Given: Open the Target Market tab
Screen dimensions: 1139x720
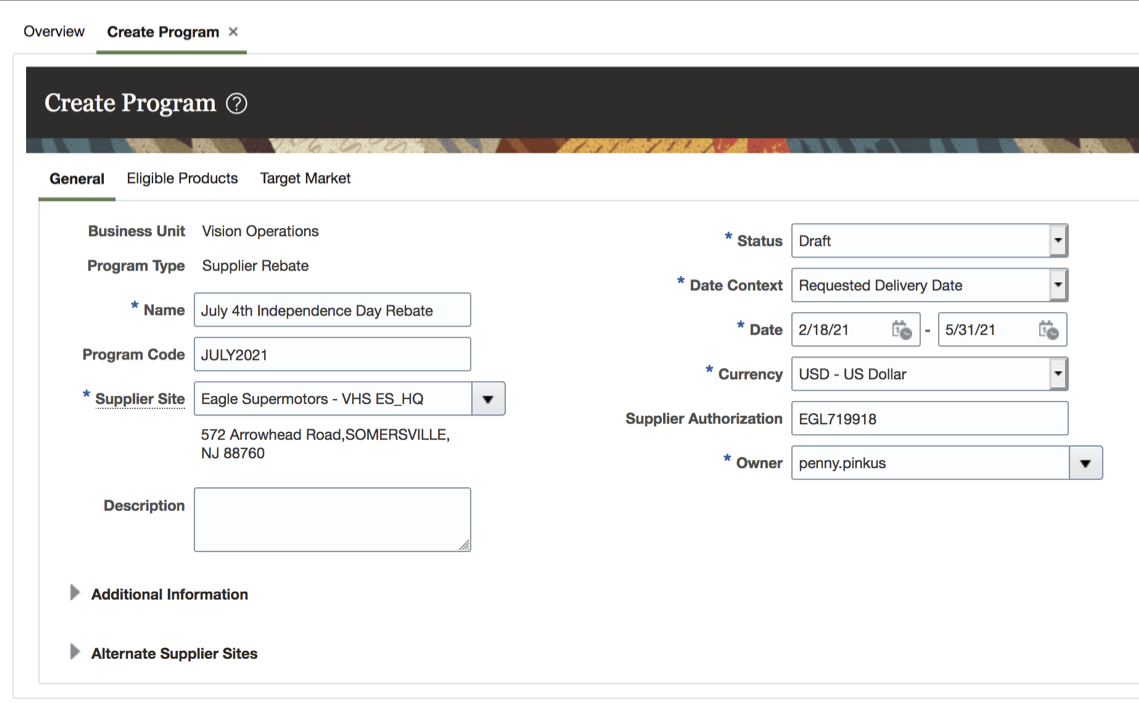Looking at the screenshot, I should click(305, 178).
